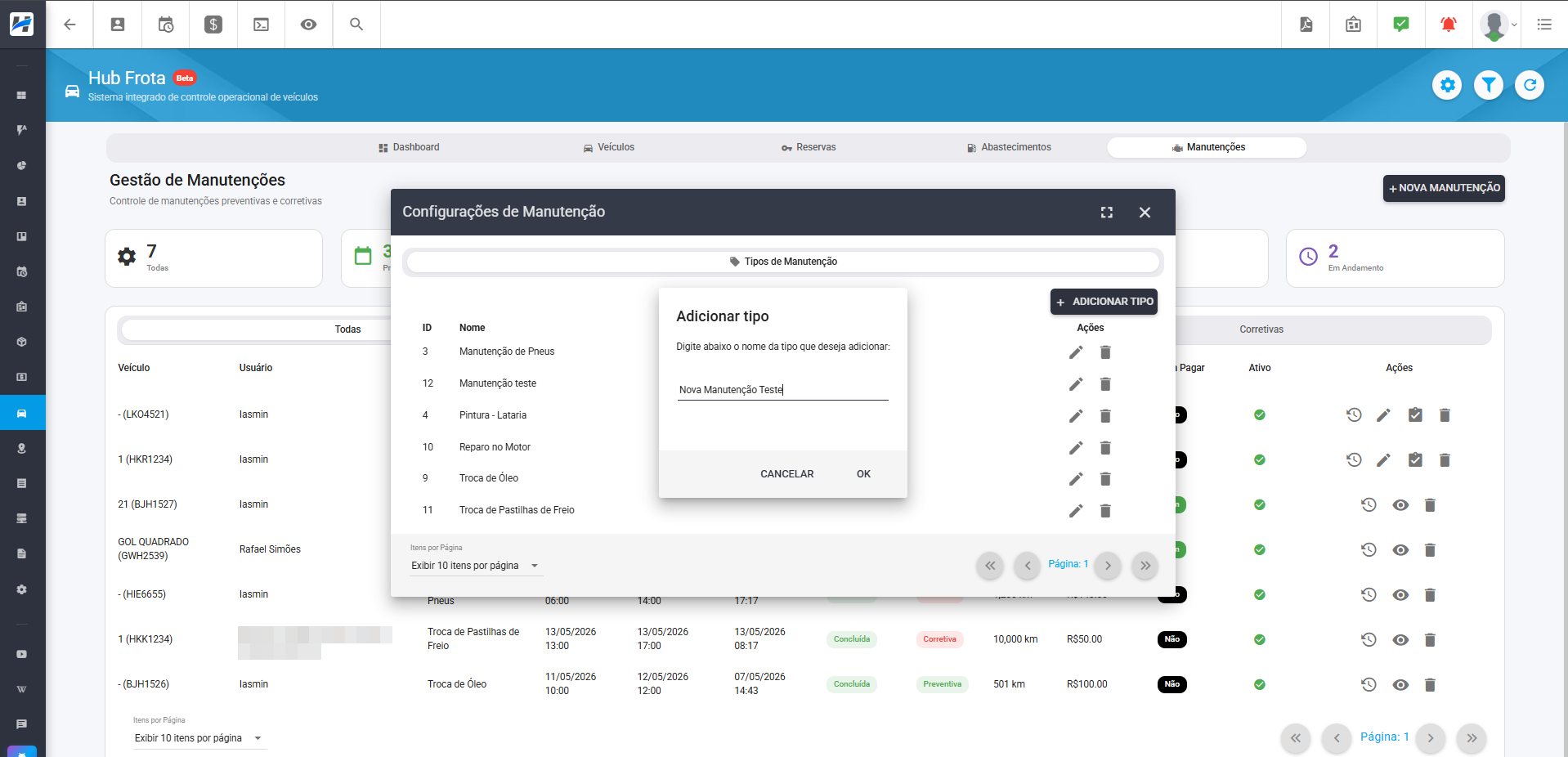
Task: Confirm Adicionar tipo with OK
Action: 863,474
